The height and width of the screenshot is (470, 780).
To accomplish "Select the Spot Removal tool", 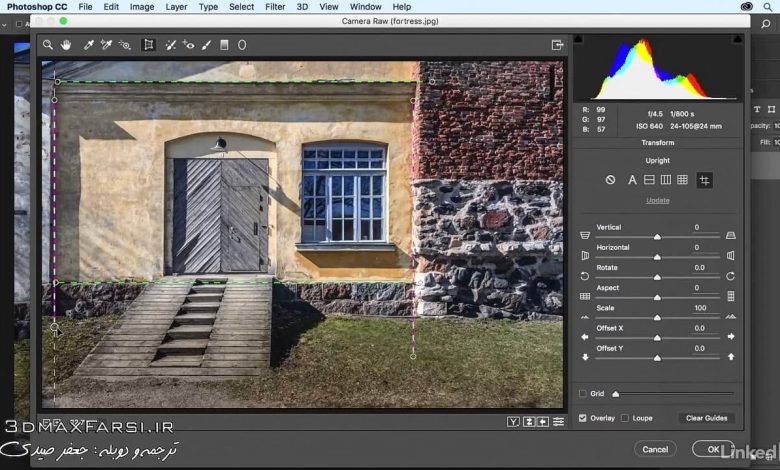I will (x=171, y=45).
